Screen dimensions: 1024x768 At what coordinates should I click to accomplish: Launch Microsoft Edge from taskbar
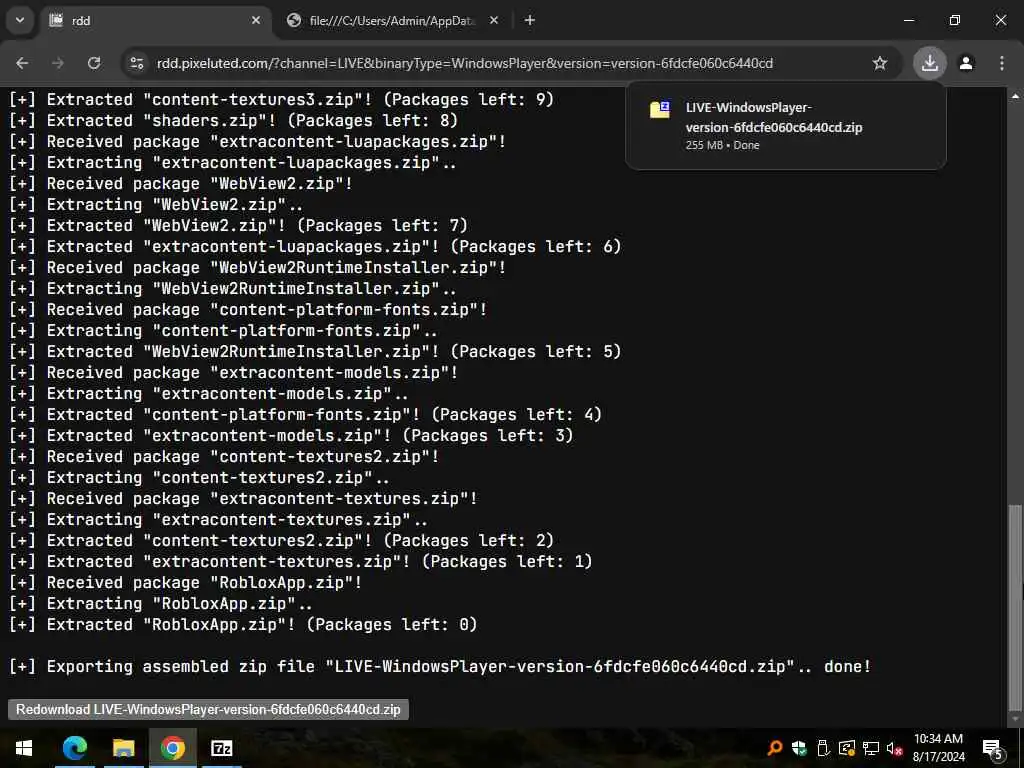point(74,748)
